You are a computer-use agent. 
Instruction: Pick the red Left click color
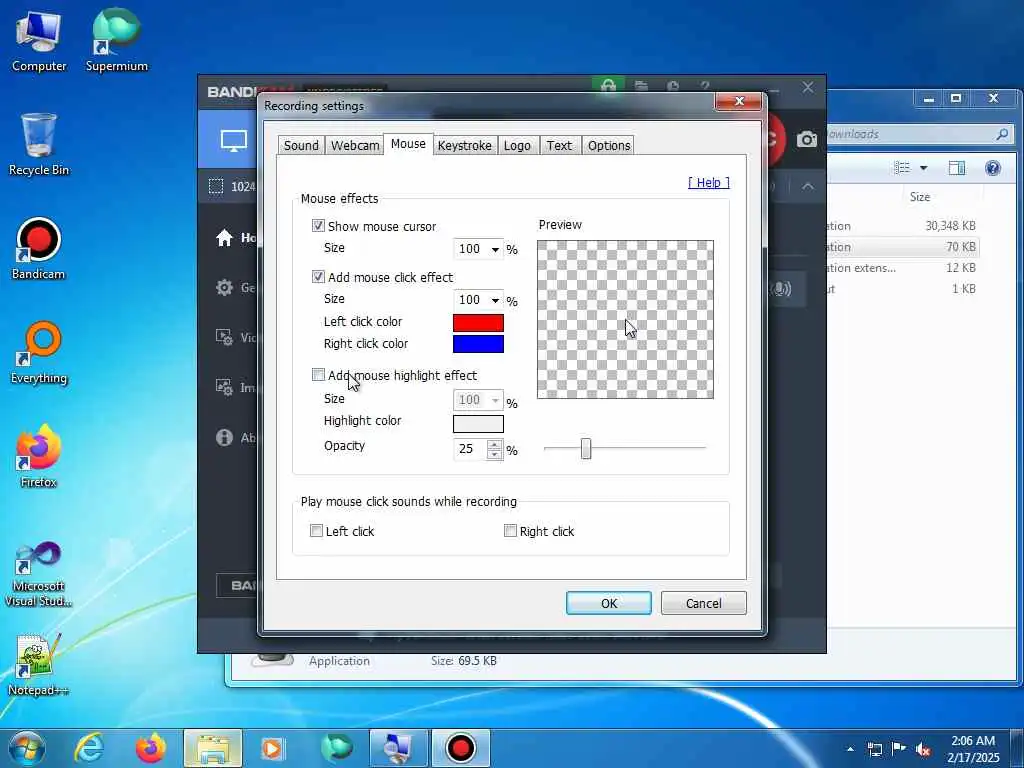(x=478, y=323)
